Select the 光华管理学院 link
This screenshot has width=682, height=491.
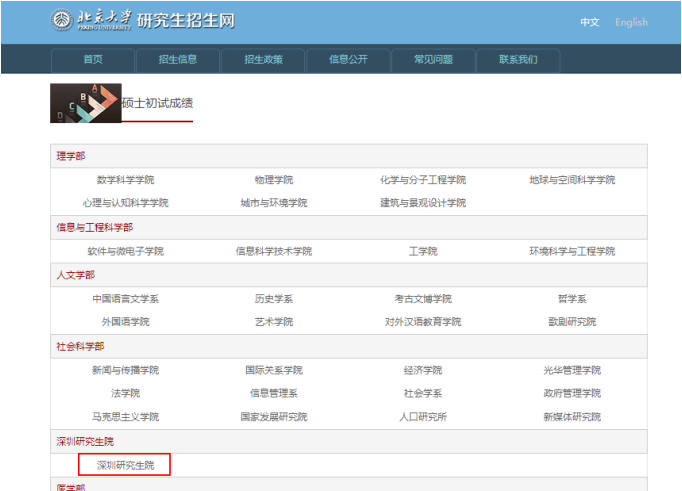click(x=572, y=370)
